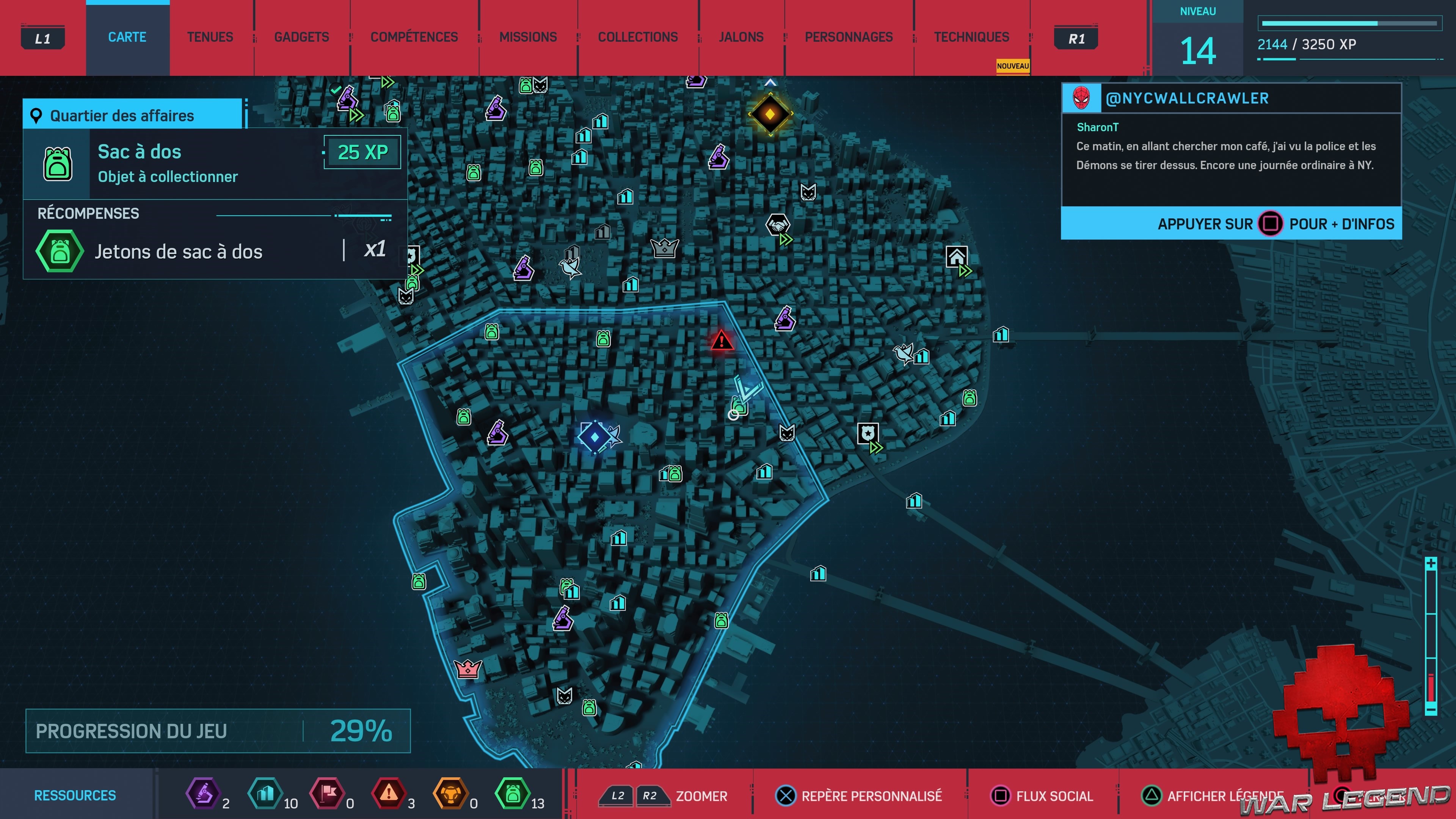Open the Tenues tab

tap(210, 37)
